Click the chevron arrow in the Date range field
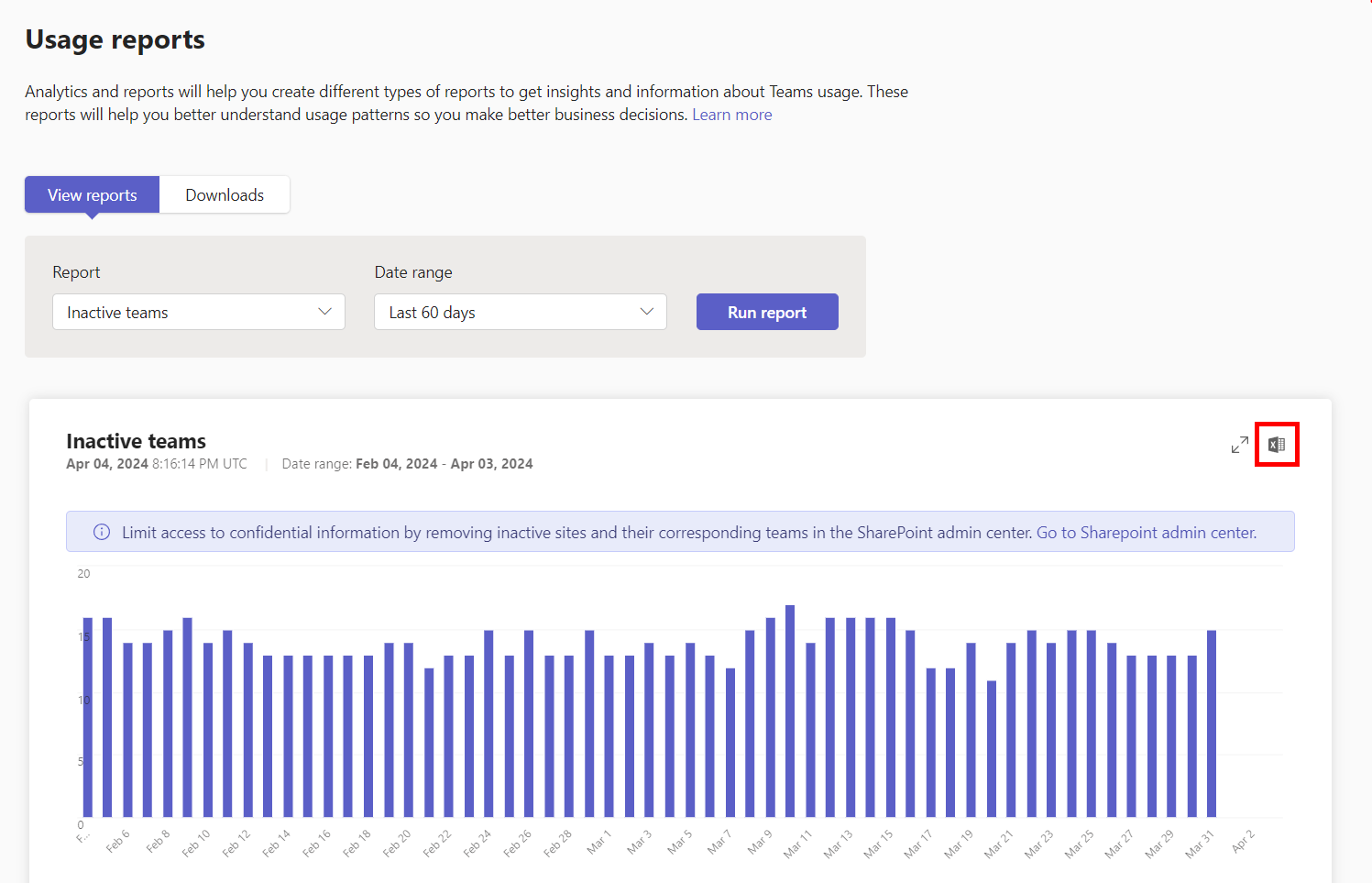 point(646,312)
